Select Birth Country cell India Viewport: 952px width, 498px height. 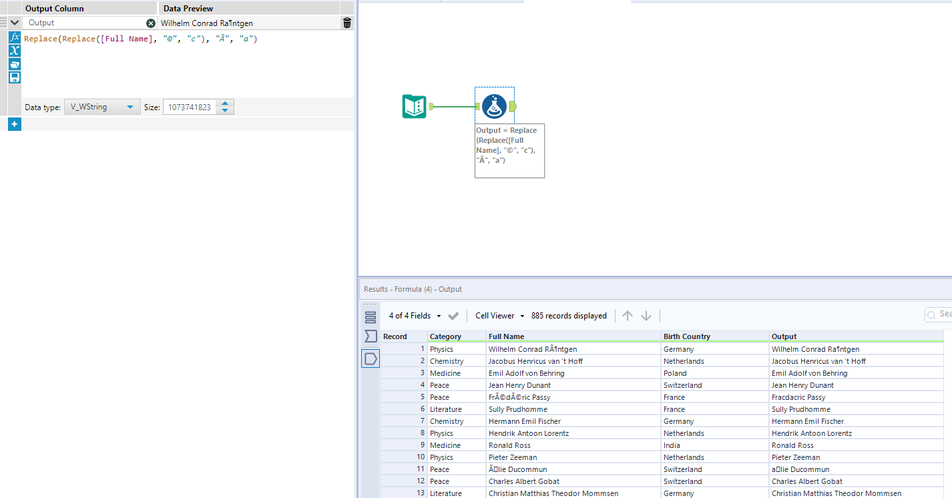click(715, 445)
